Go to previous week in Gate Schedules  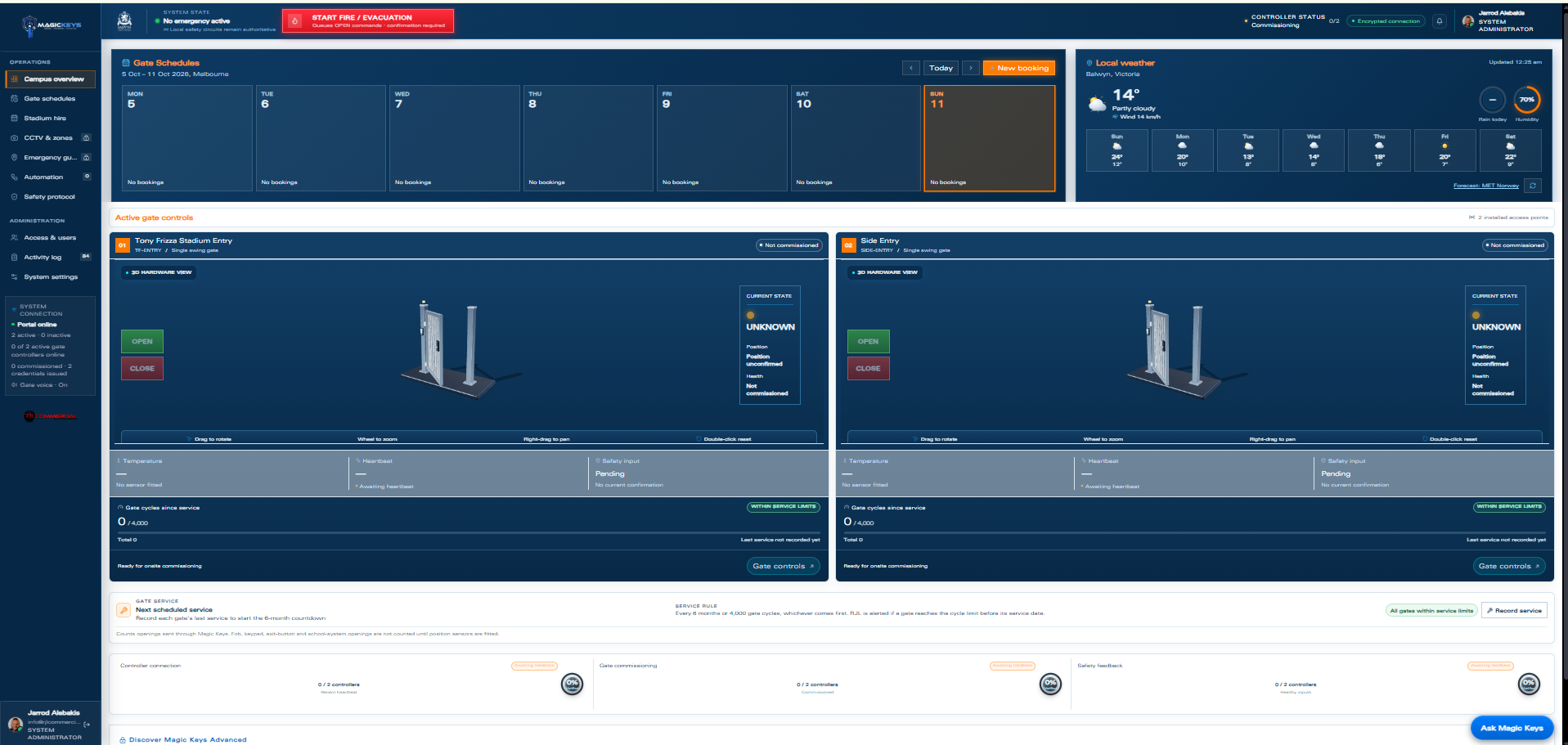click(x=911, y=68)
